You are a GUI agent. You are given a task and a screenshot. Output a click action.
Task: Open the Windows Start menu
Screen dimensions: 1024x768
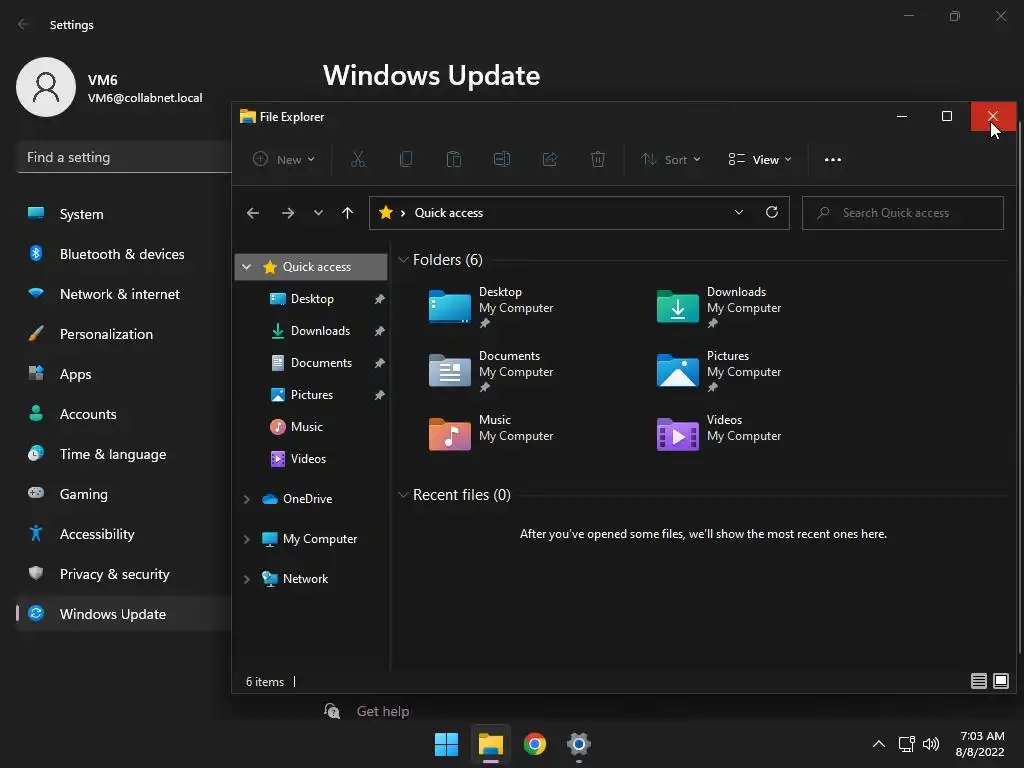447,744
